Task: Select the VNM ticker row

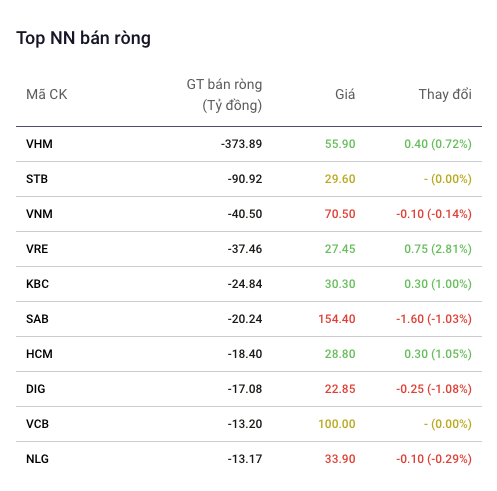Action: click(x=249, y=214)
